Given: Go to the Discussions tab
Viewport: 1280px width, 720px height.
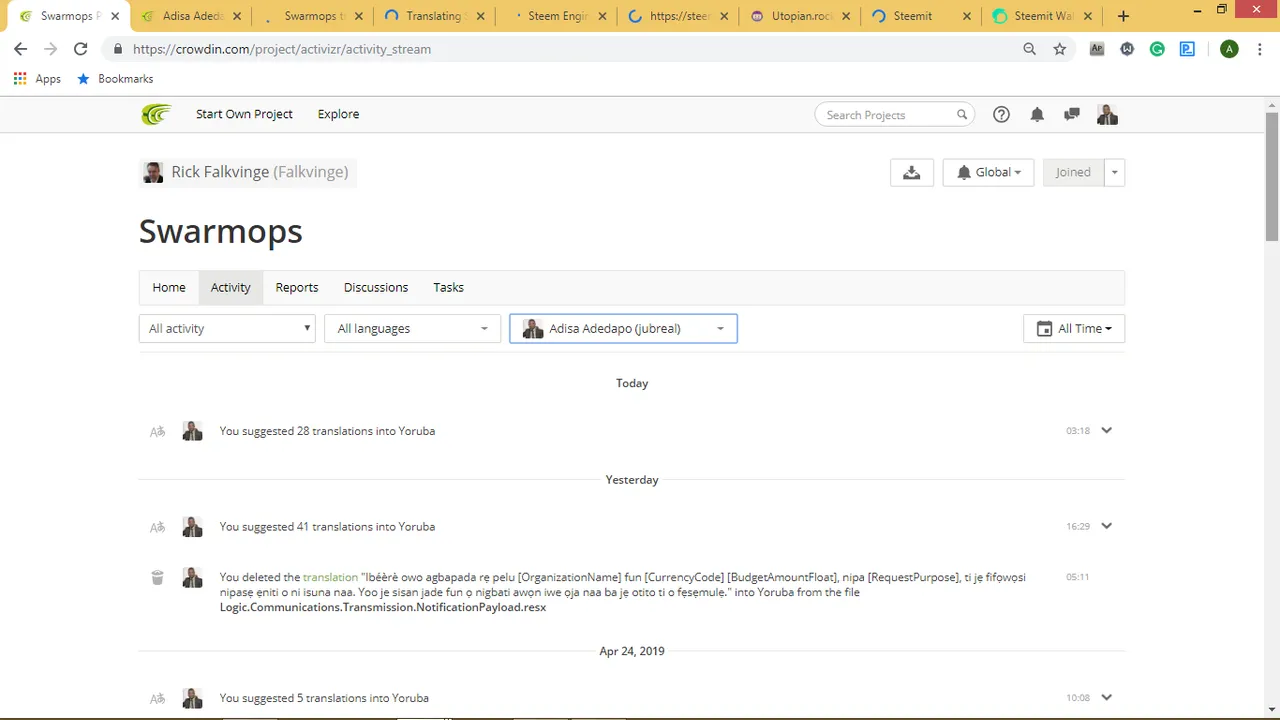Looking at the screenshot, I should (x=376, y=287).
